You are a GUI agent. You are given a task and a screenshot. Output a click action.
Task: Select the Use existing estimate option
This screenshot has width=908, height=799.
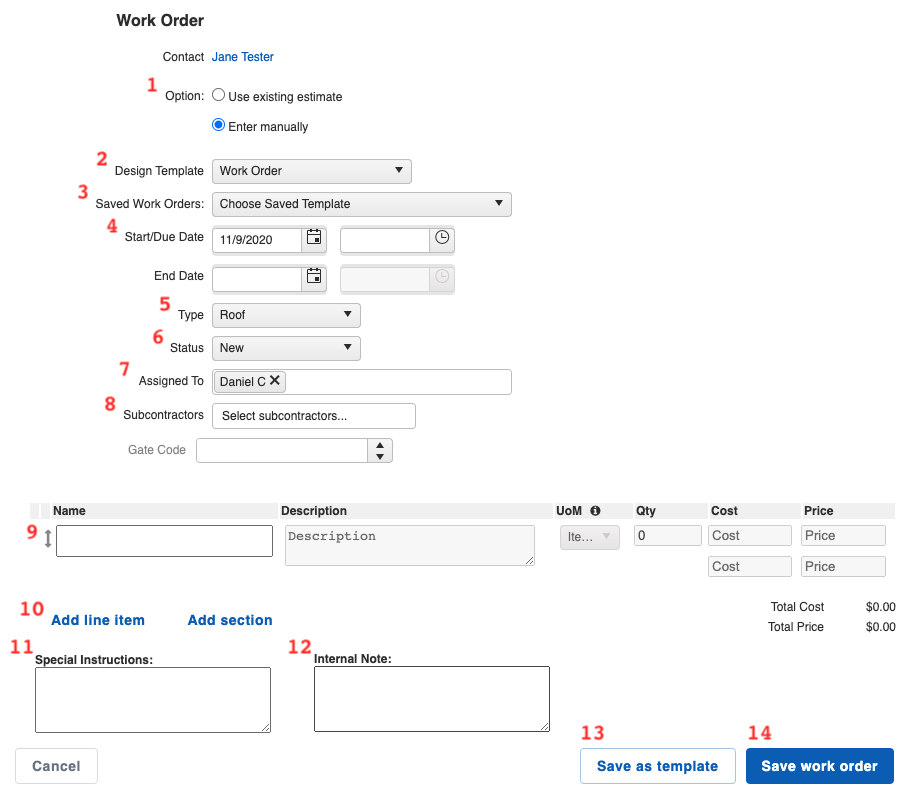[218, 95]
